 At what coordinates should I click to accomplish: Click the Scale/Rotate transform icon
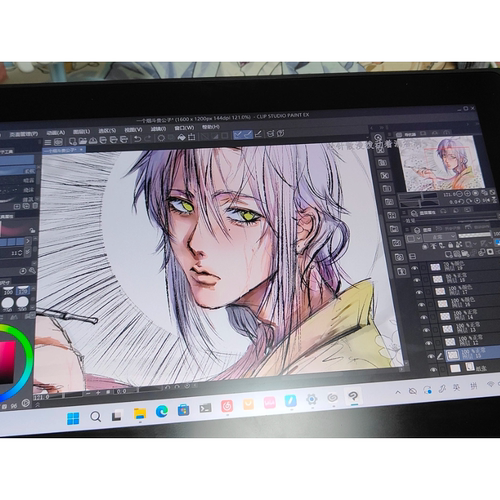[x=191, y=137]
